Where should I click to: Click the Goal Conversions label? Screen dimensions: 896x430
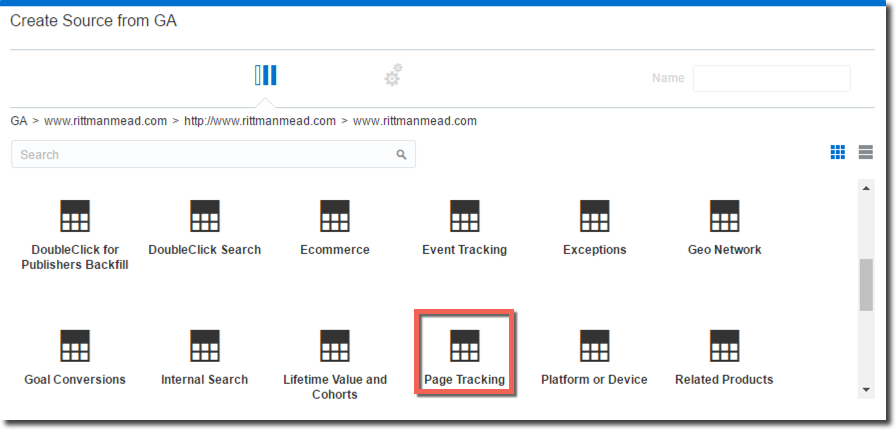click(75, 380)
